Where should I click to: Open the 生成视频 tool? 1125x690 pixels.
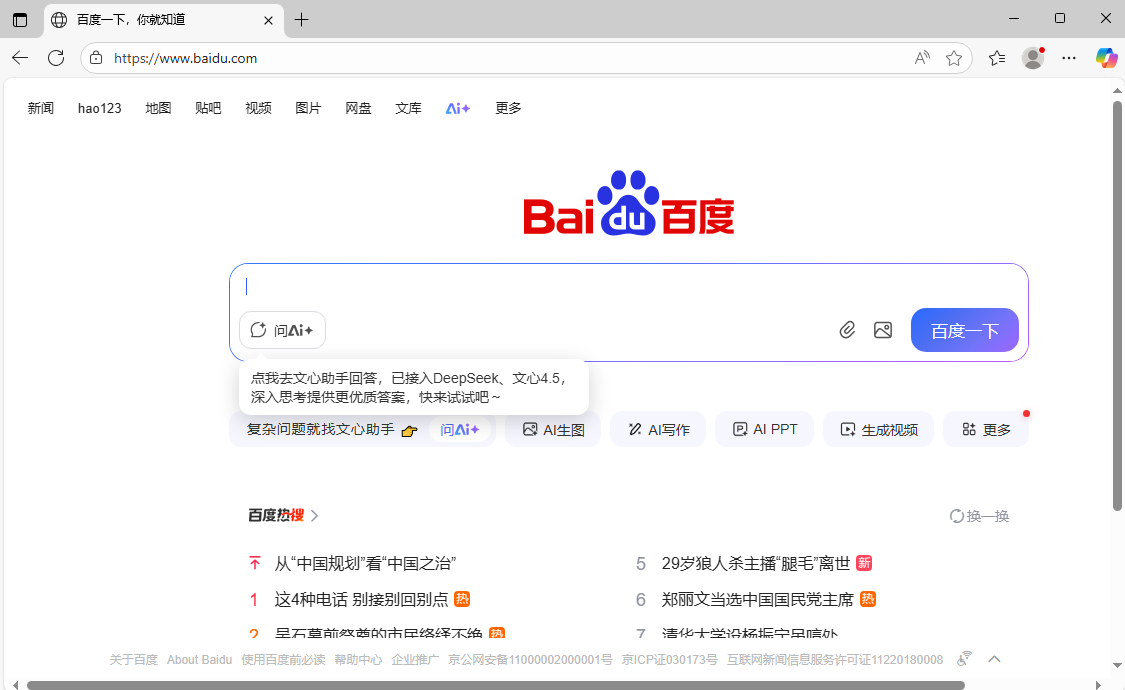(x=879, y=430)
